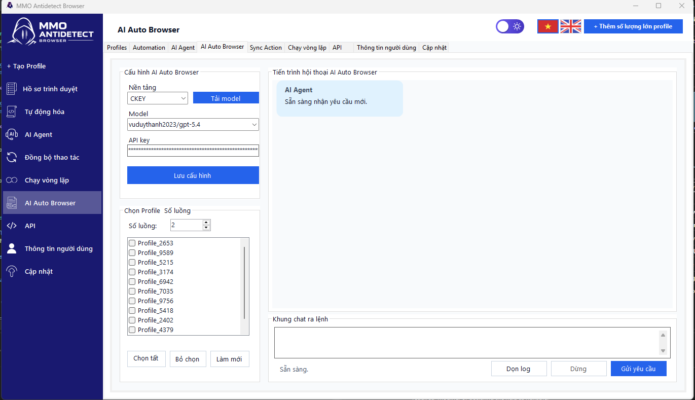Viewport: 695px width, 400px height.
Task: Click the Tải model button
Action: [226, 98]
